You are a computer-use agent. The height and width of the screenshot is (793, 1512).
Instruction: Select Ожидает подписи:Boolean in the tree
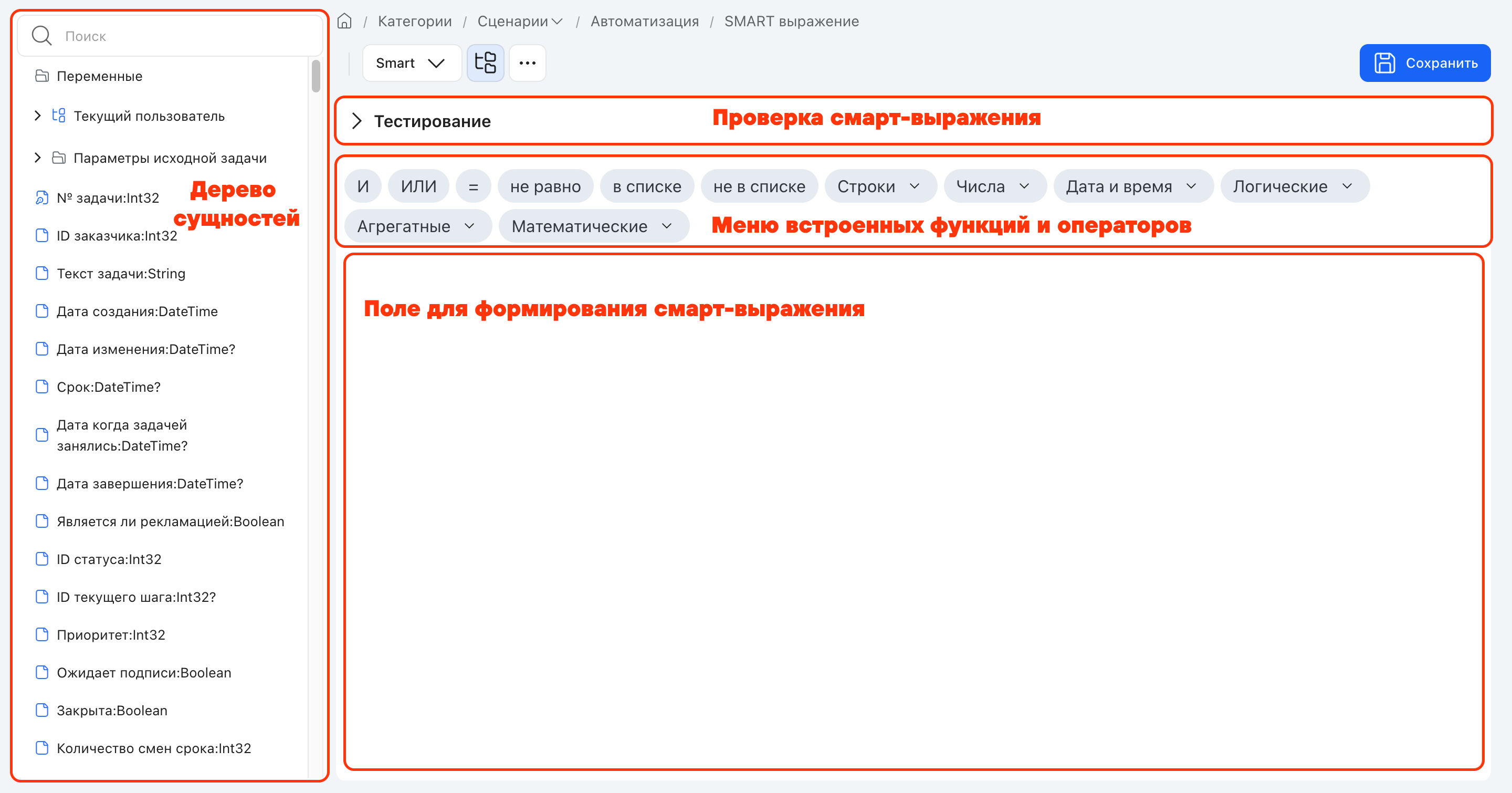pos(144,672)
